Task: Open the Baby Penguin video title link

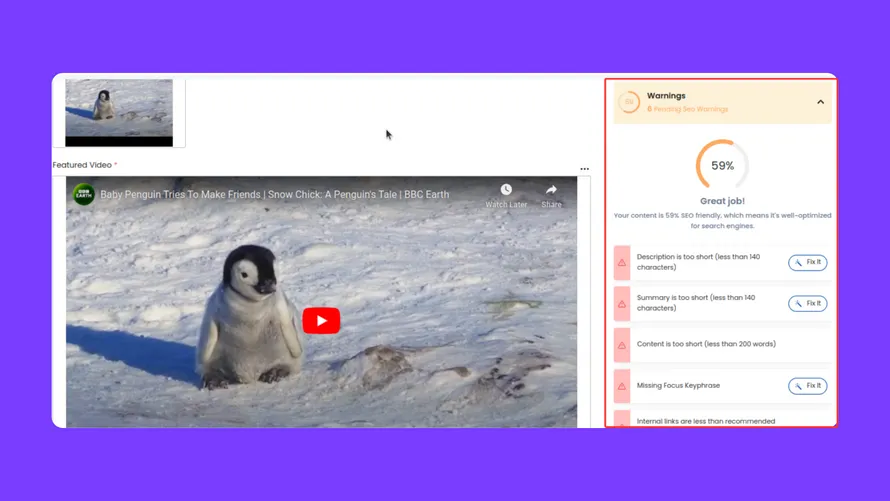Action: (274, 195)
